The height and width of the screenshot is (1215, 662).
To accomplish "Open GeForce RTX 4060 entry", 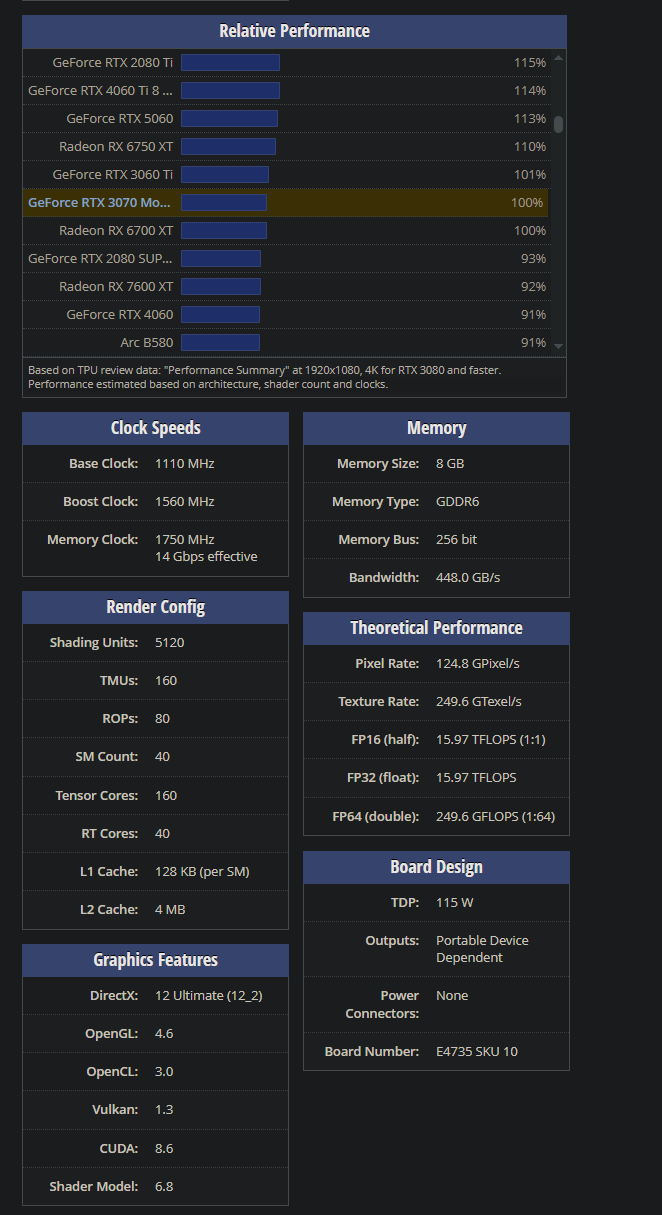I will [x=120, y=314].
